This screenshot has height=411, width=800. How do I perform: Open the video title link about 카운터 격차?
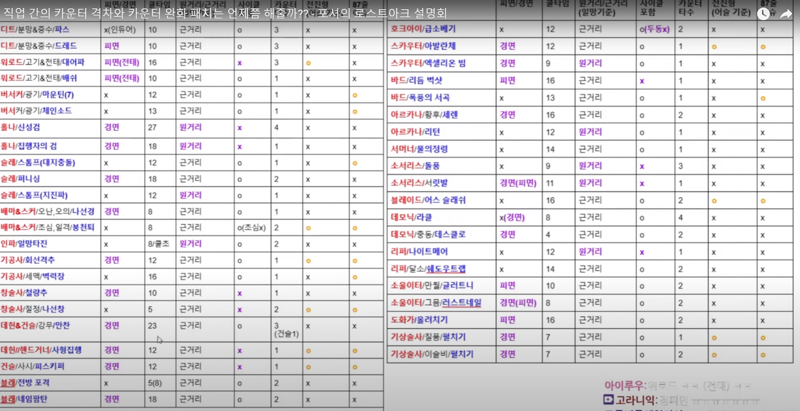click(224, 12)
